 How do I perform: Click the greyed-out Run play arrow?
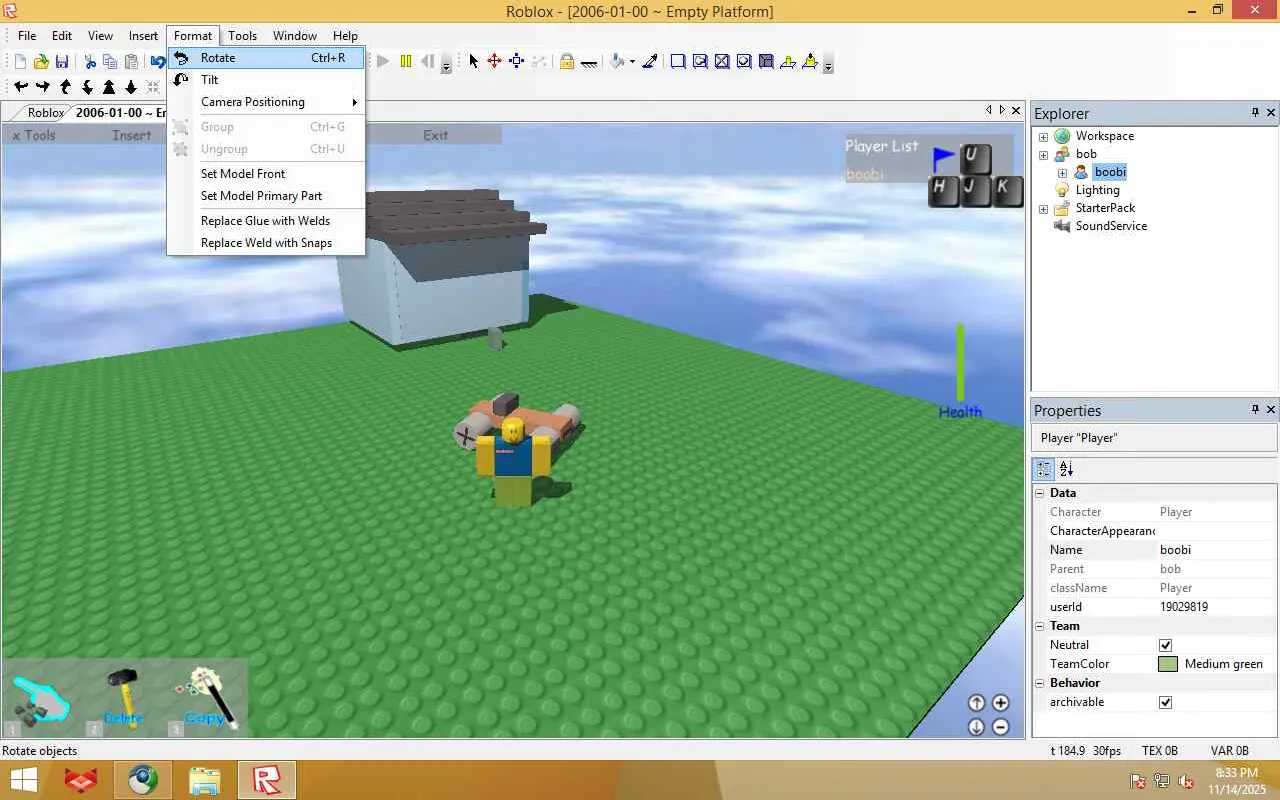pyautogui.click(x=383, y=62)
